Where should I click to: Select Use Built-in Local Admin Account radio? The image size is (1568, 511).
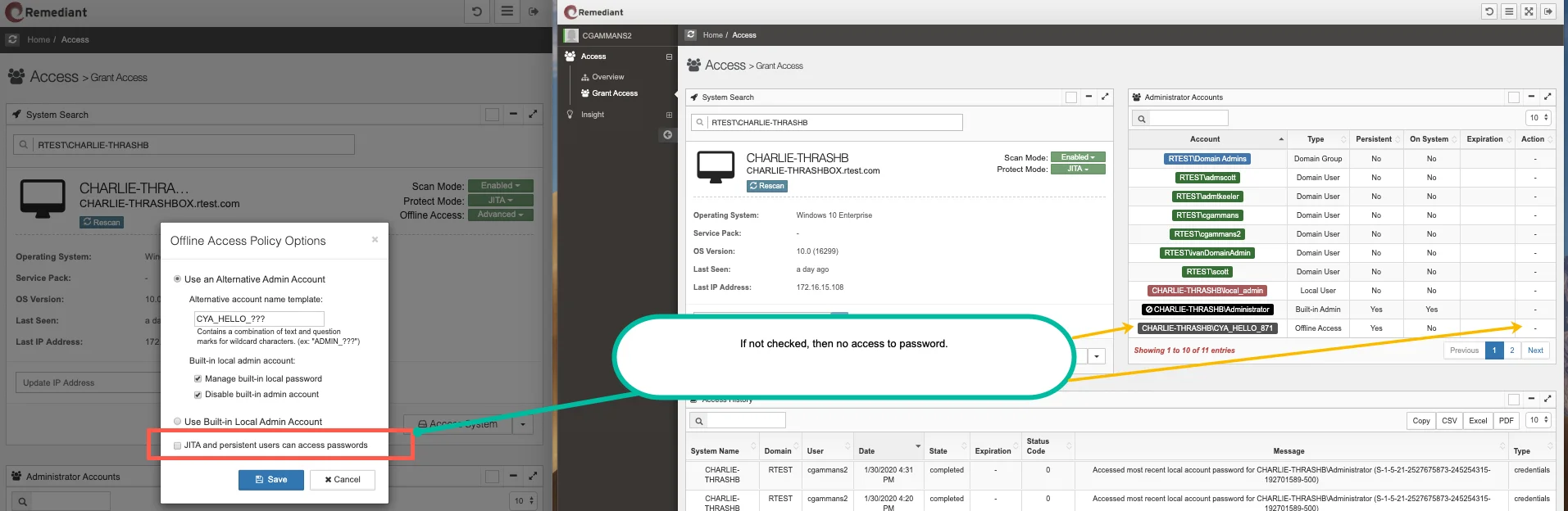(177, 422)
